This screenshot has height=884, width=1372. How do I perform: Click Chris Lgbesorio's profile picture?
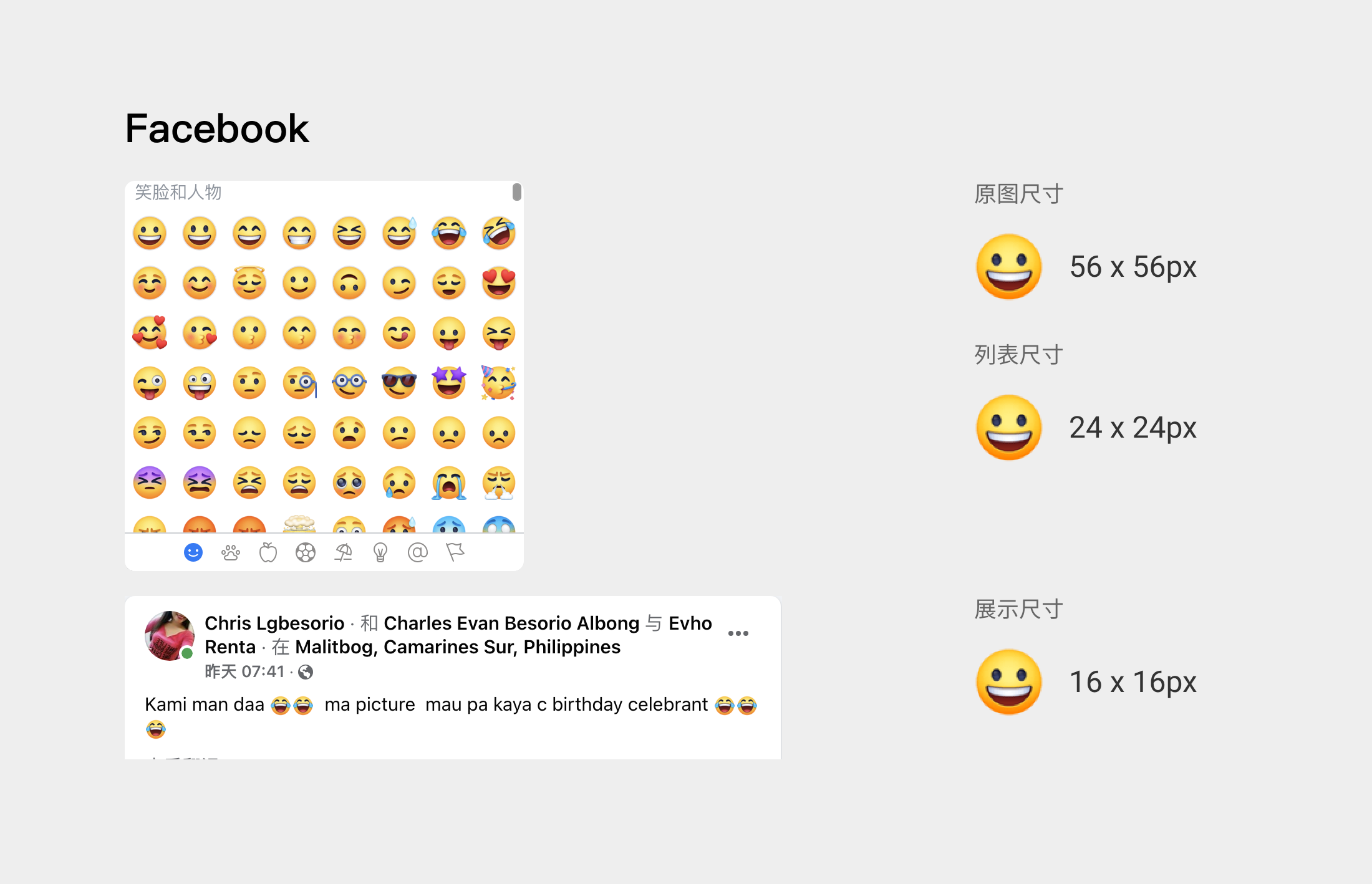tap(170, 636)
